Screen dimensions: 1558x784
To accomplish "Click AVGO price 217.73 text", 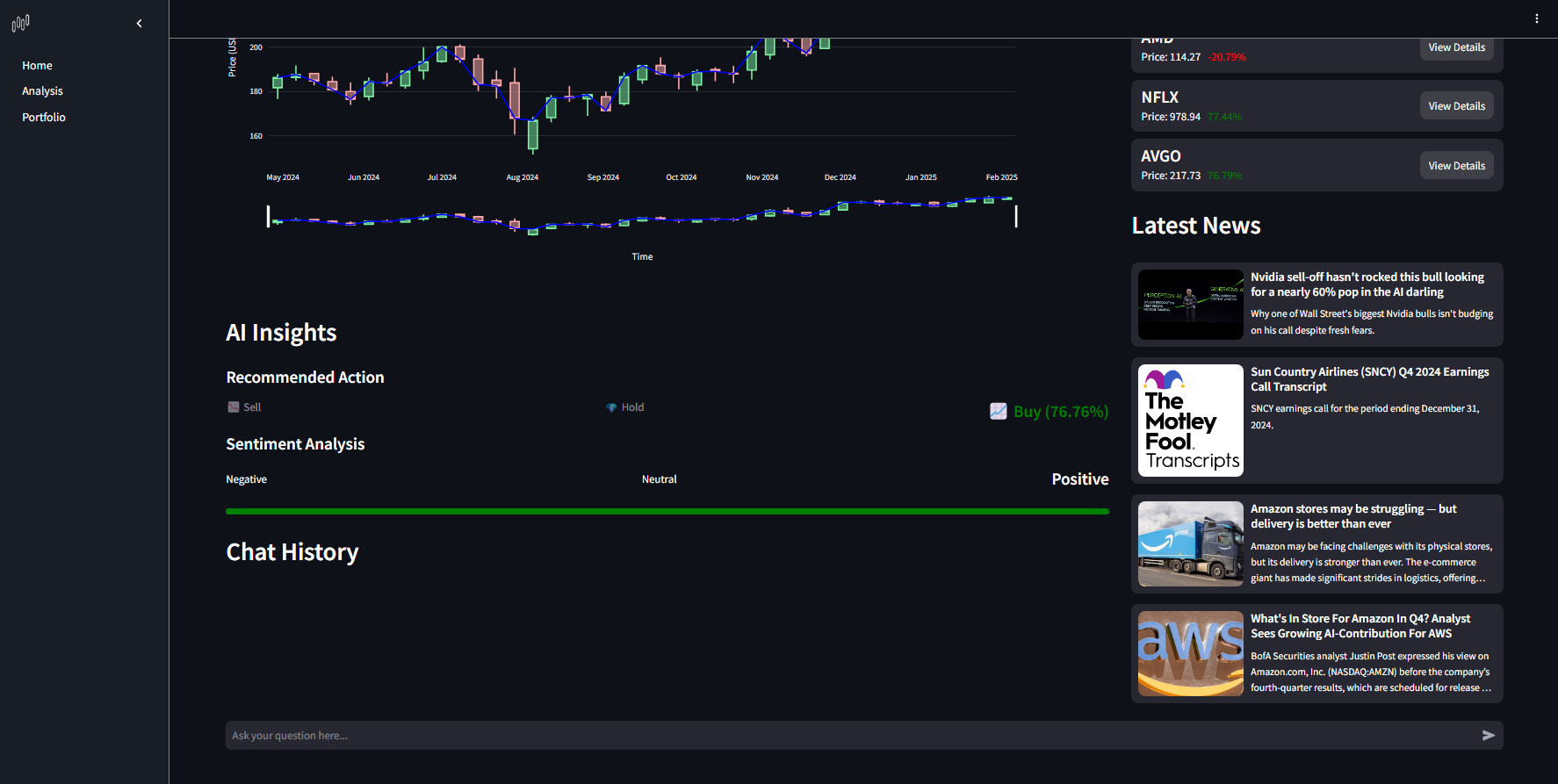I will tap(1171, 176).
